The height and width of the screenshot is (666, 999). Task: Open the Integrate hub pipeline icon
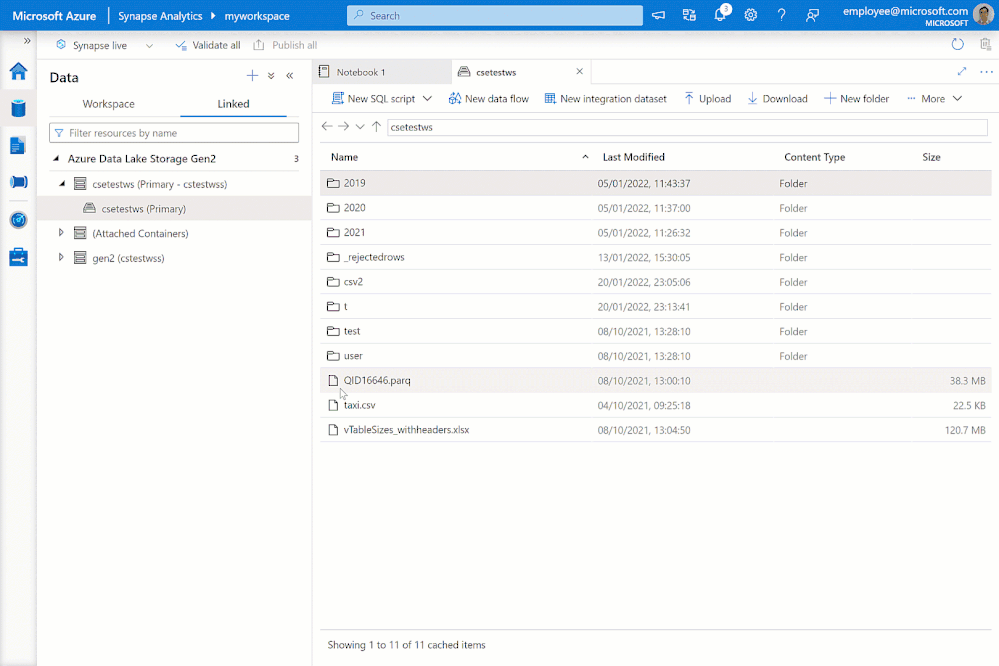click(x=18, y=182)
